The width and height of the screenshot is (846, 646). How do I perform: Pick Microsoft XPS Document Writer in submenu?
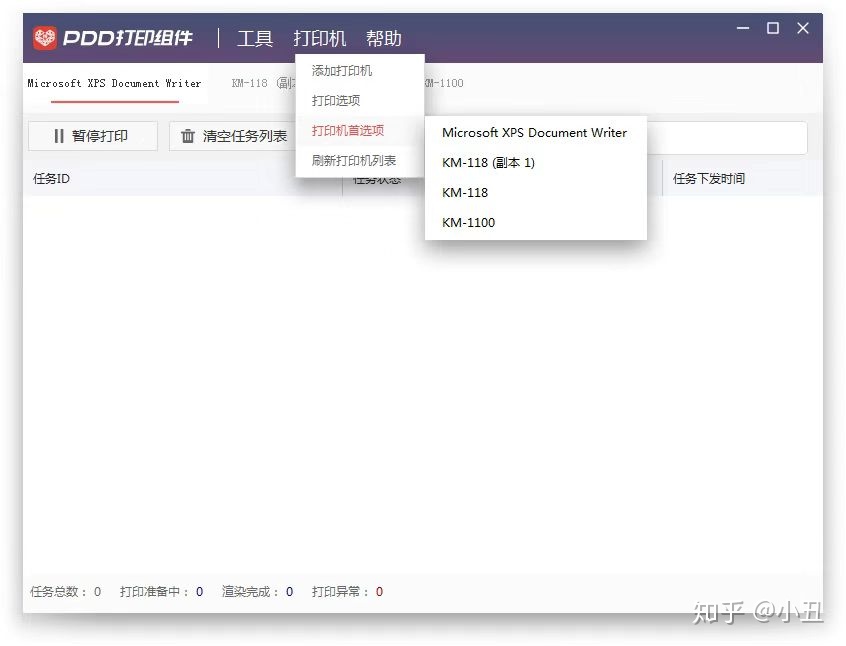point(536,133)
